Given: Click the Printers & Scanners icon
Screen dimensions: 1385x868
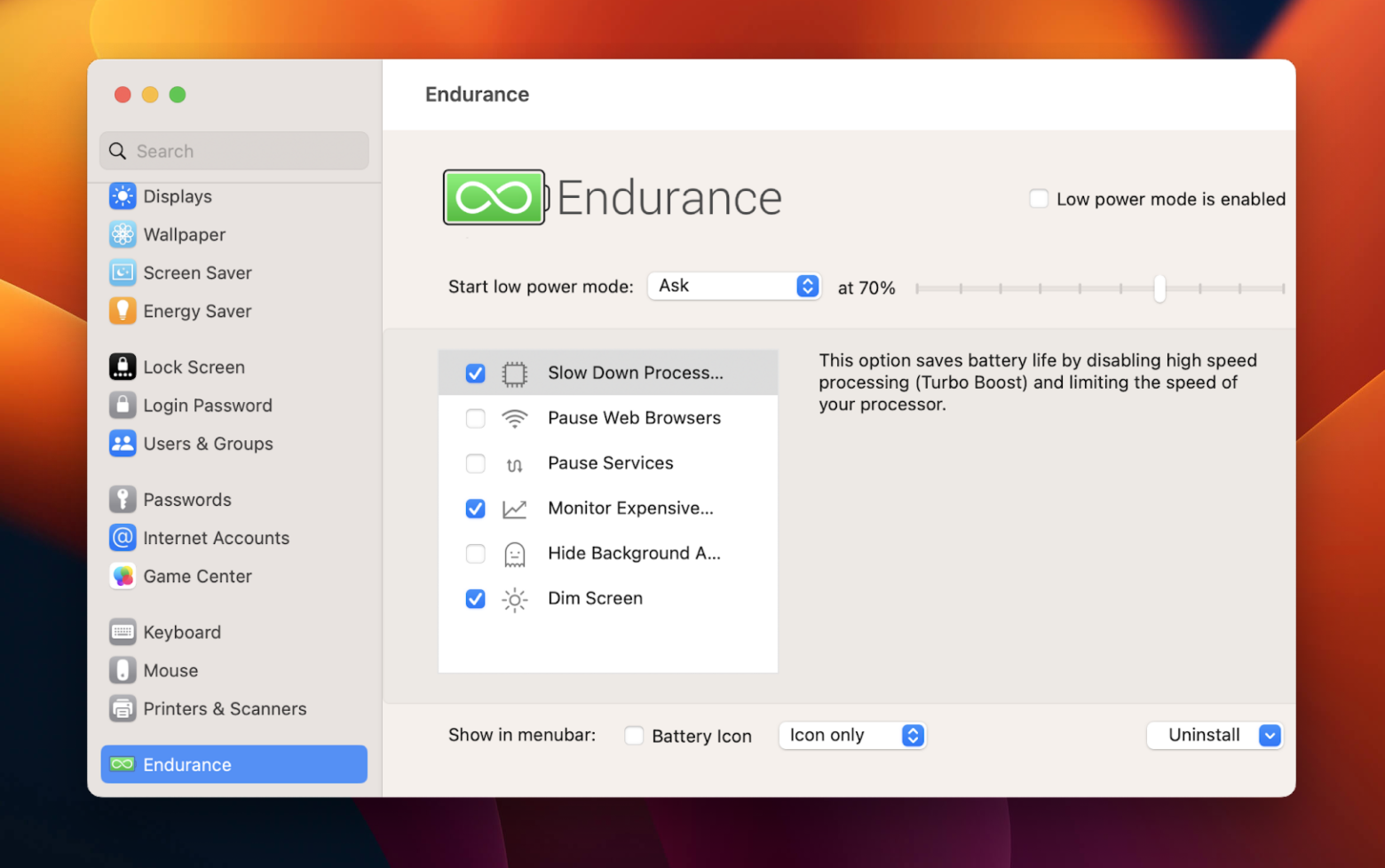Looking at the screenshot, I should pos(123,708).
